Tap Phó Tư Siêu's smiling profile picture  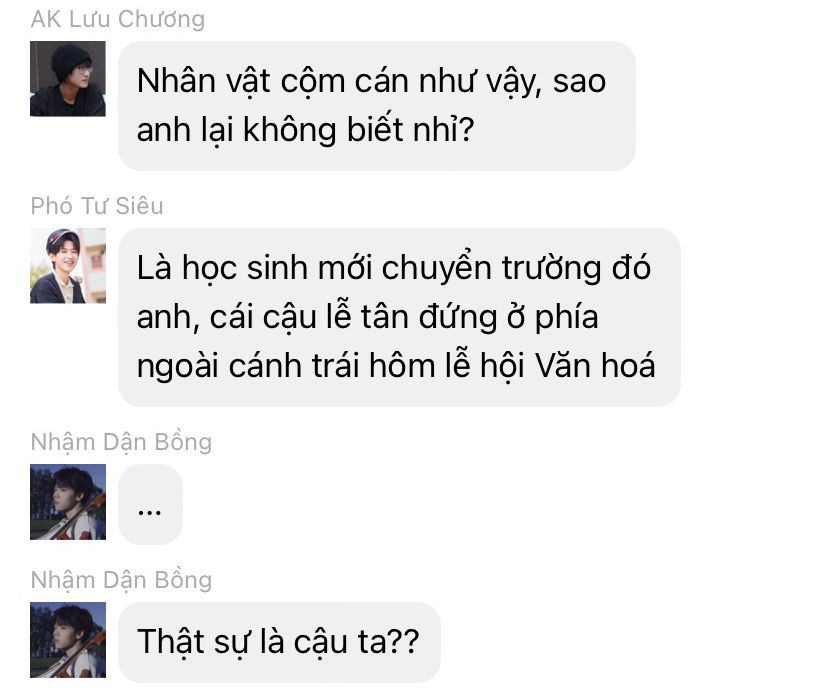click(x=68, y=266)
